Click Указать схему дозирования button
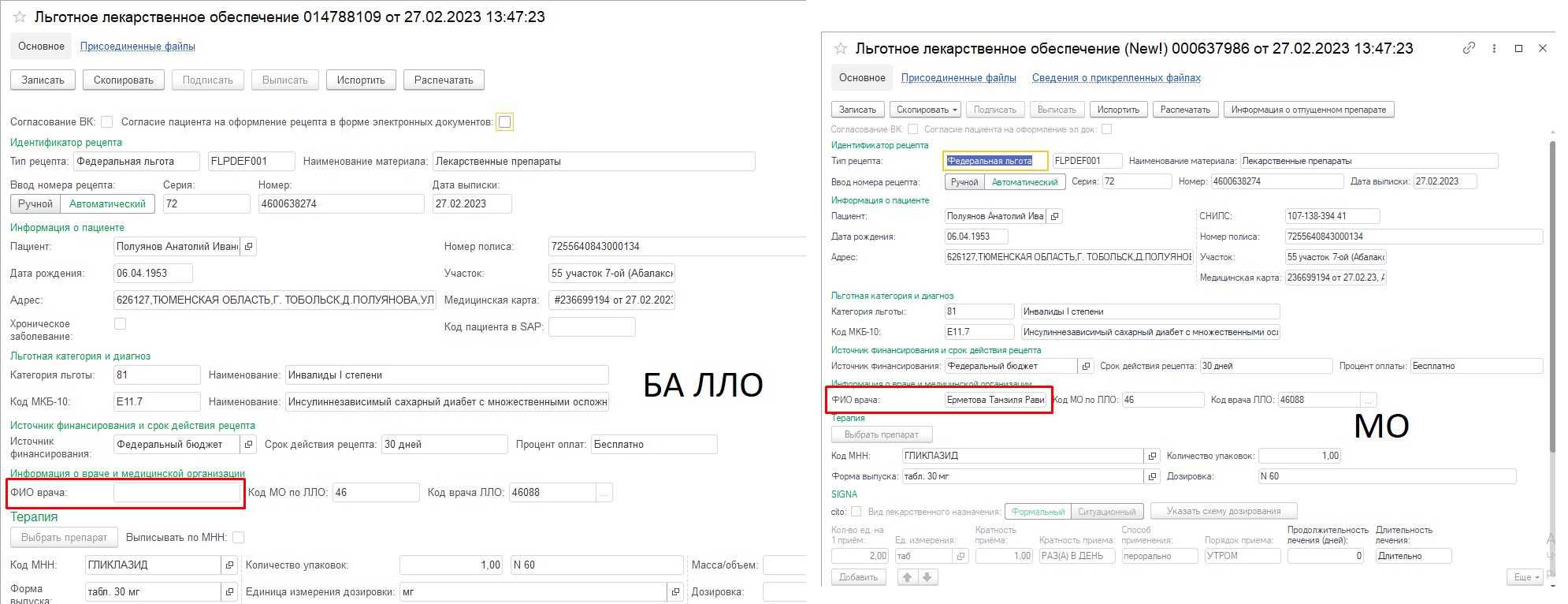The width and height of the screenshot is (1568, 604). 1224,511
